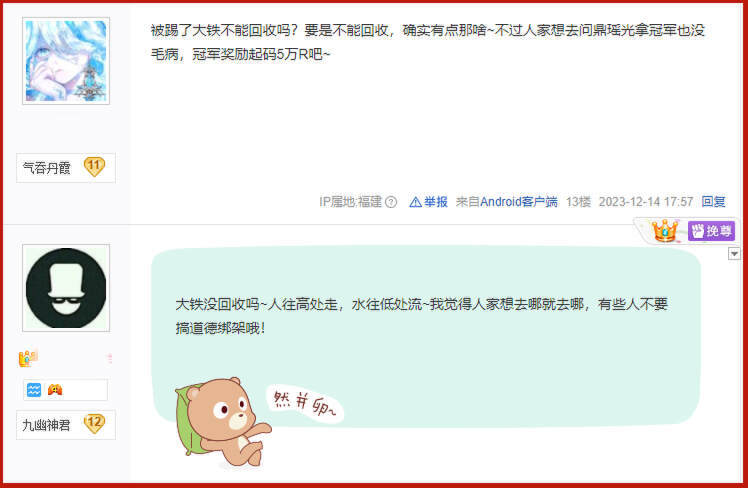
Task: Click the blue Aquarius wave badge icon
Action: tap(34, 390)
